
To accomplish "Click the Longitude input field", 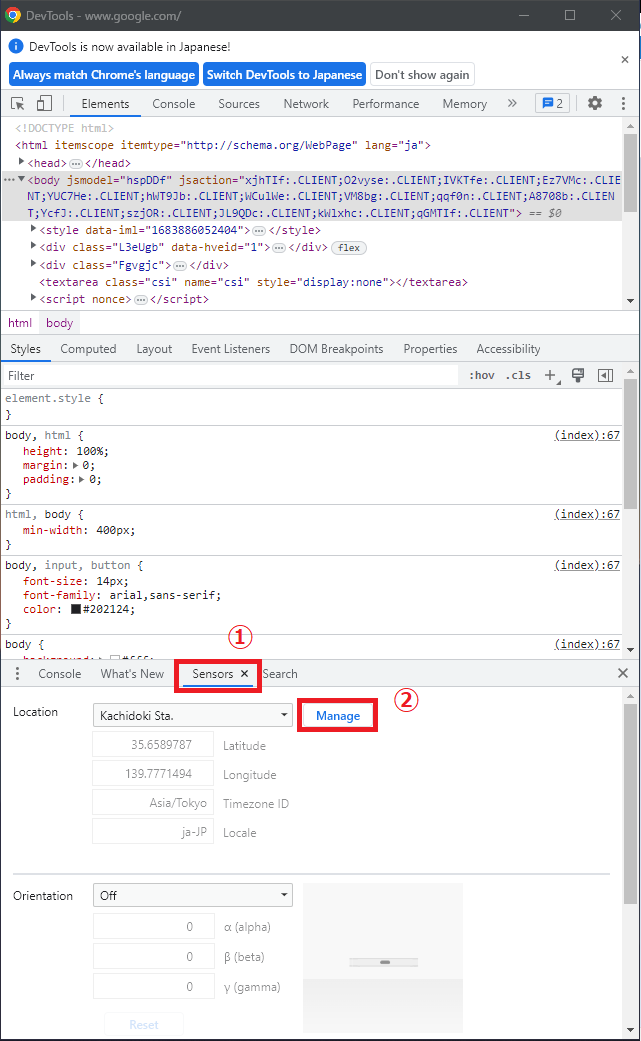I will pos(153,774).
